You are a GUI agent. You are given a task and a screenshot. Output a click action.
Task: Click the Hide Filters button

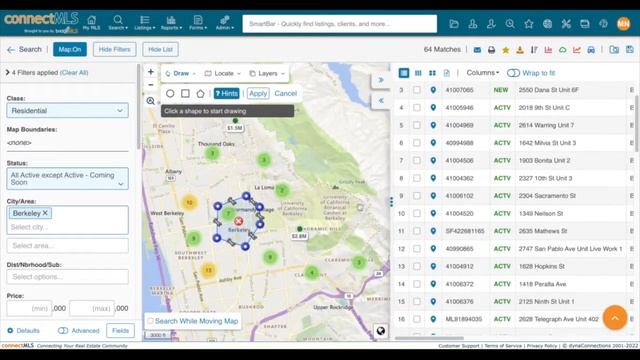point(115,49)
